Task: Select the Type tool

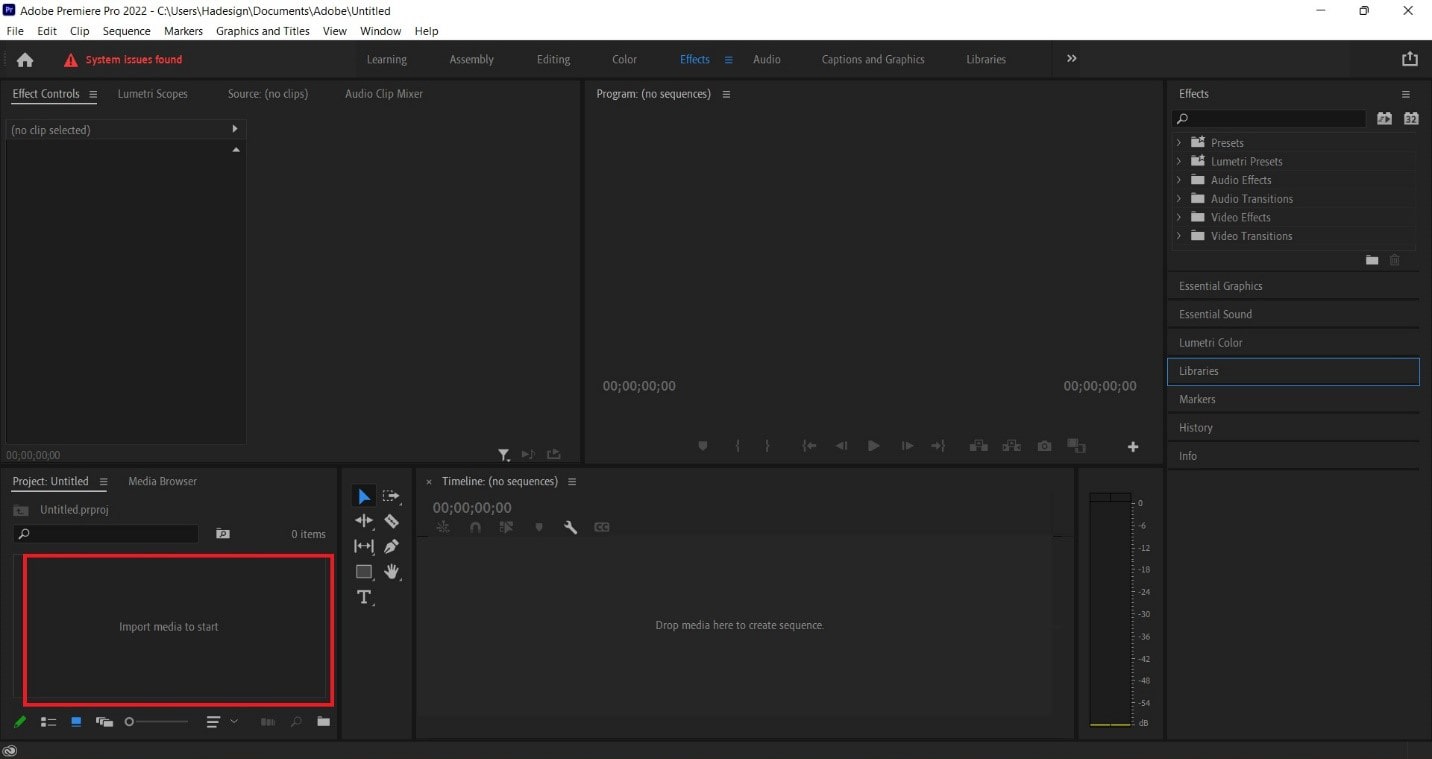Action: (364, 597)
